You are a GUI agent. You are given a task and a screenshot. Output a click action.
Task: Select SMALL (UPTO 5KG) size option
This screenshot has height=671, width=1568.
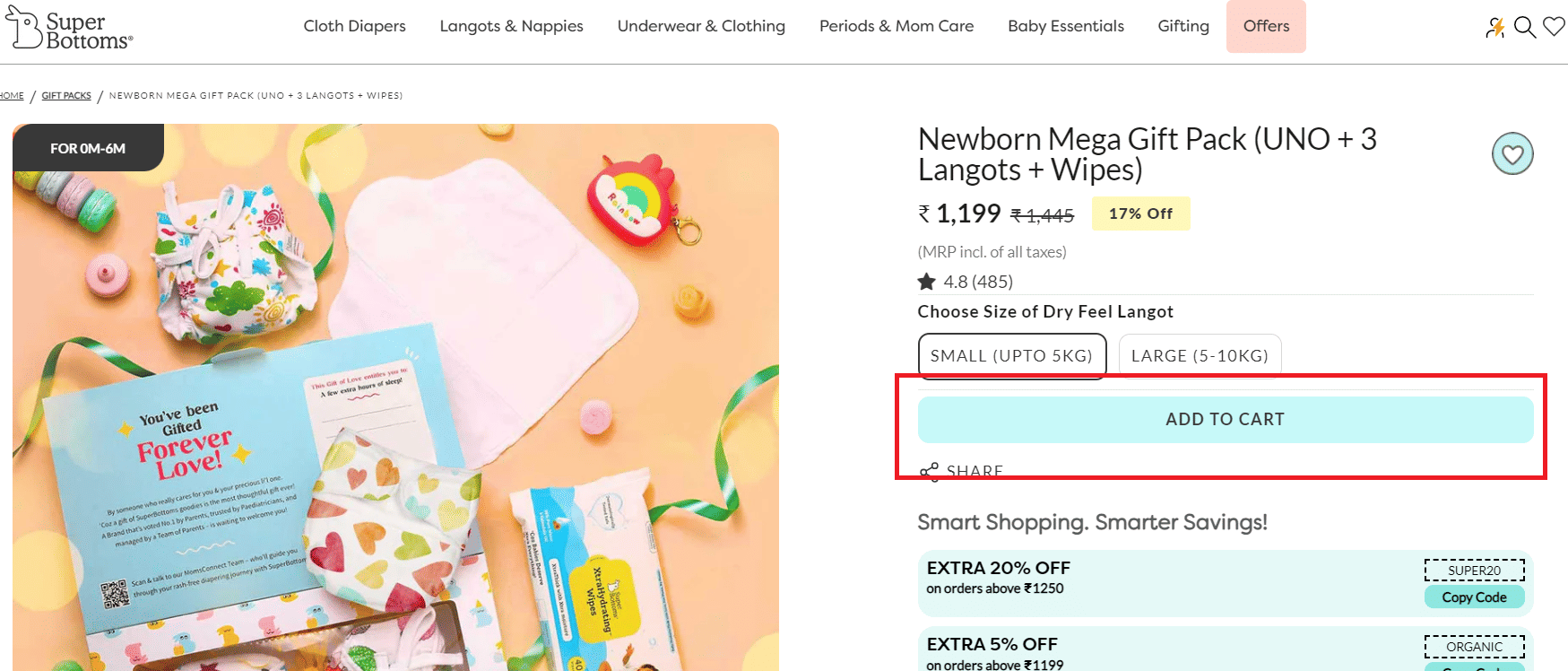(x=1011, y=356)
